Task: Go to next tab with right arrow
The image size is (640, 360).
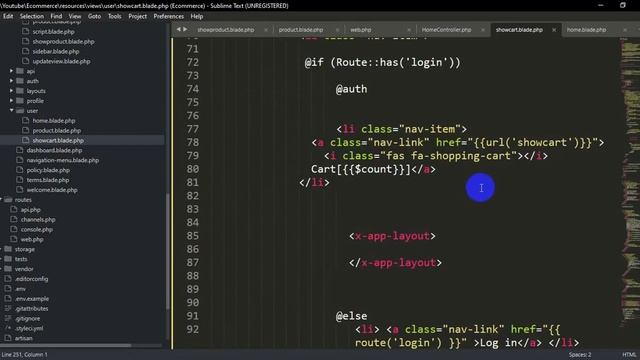Action: pos(185,29)
